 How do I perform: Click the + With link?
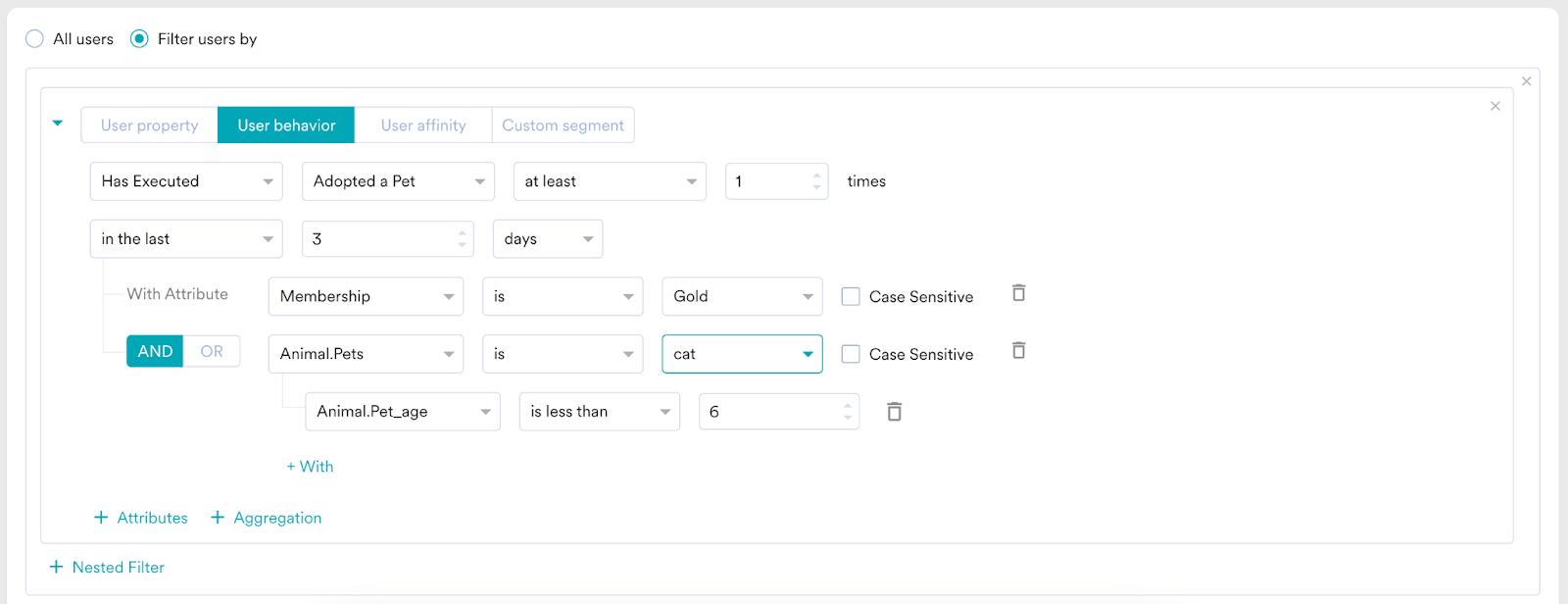click(x=310, y=467)
